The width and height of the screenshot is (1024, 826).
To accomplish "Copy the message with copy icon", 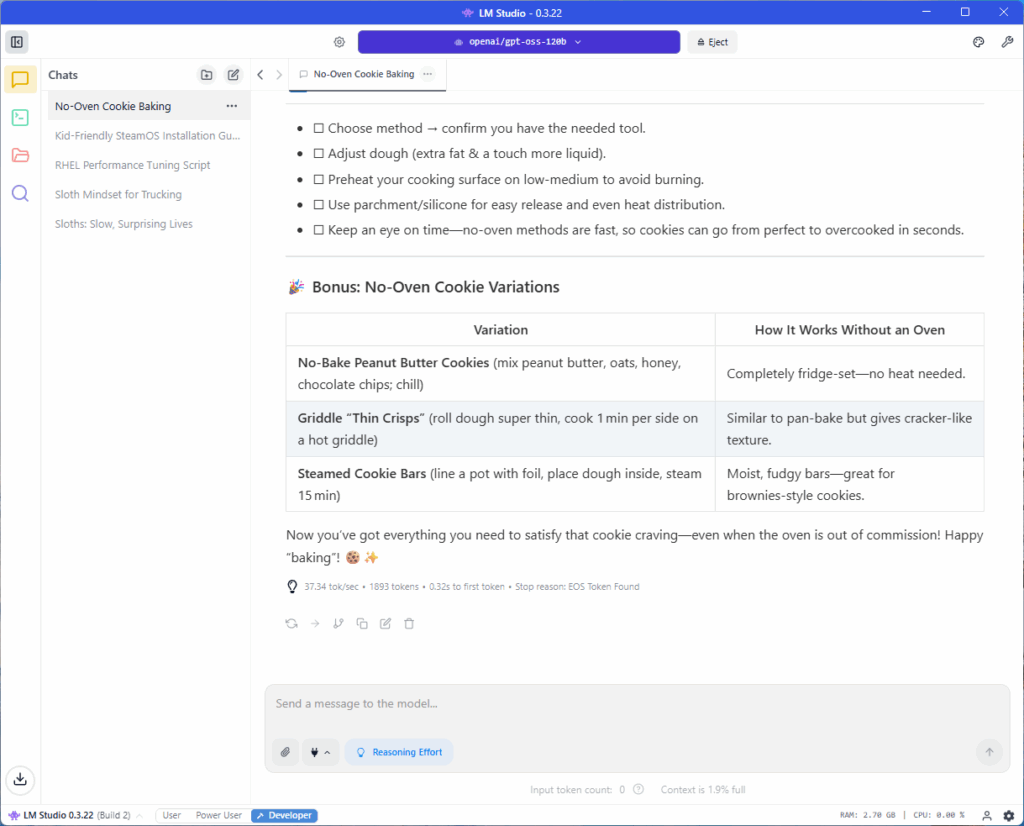I will [x=362, y=623].
